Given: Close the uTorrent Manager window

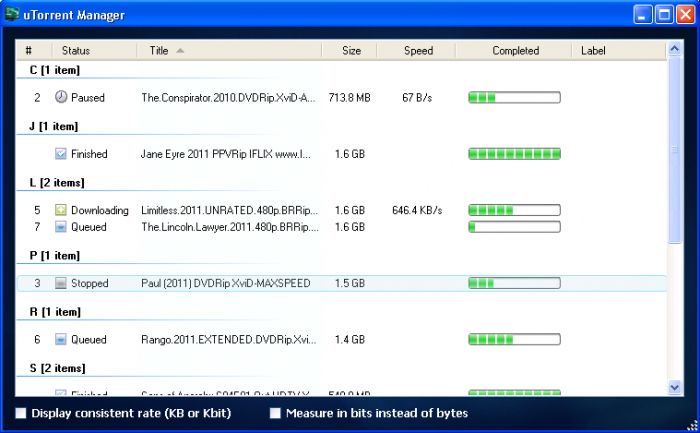Looking at the screenshot, I should pos(685,14).
